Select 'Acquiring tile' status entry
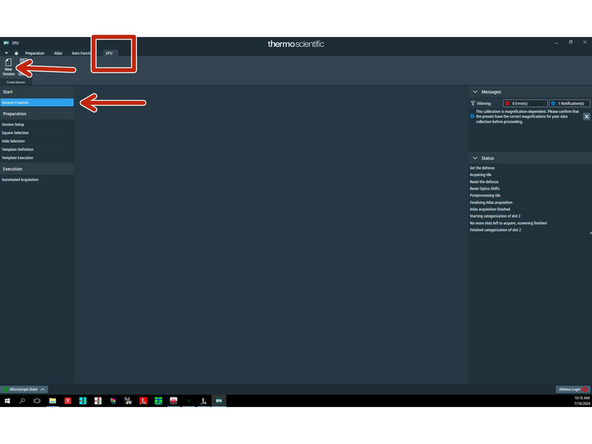The height and width of the screenshot is (444, 592). tap(480, 174)
